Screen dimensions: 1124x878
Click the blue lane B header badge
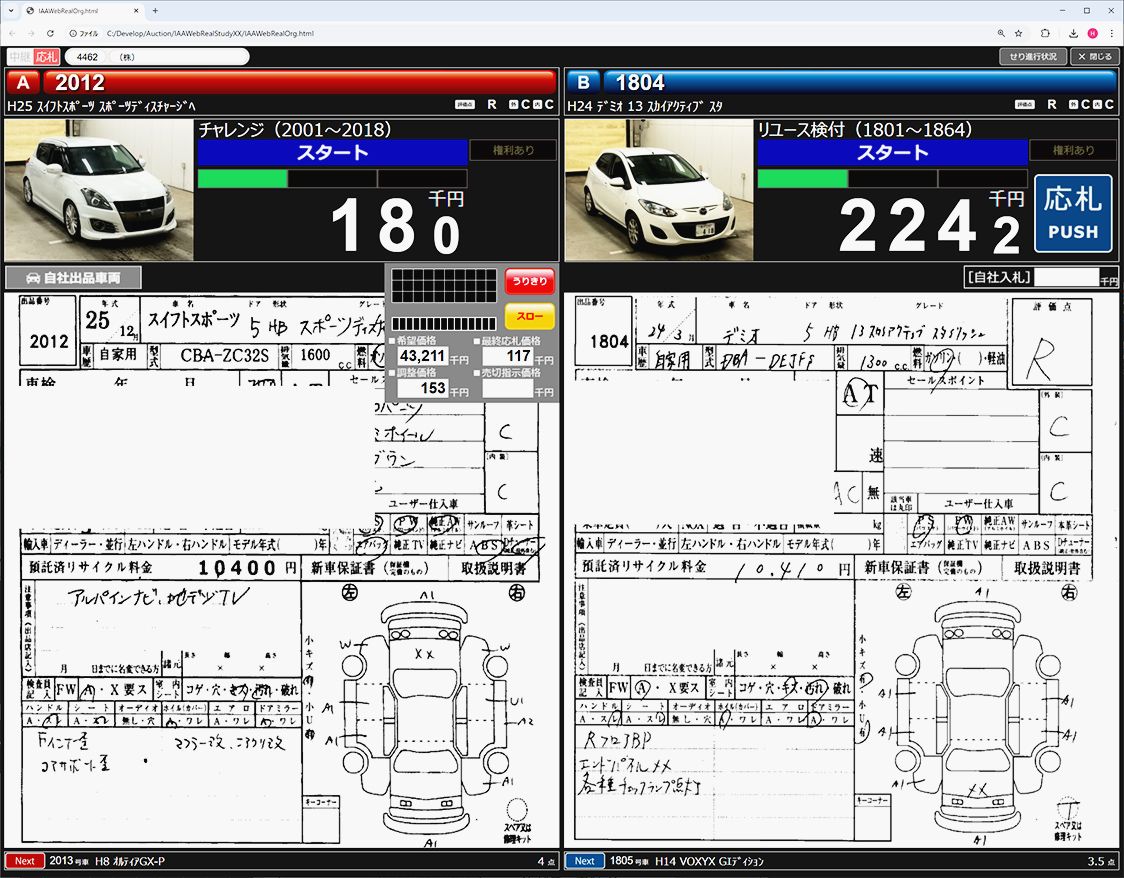click(x=583, y=82)
